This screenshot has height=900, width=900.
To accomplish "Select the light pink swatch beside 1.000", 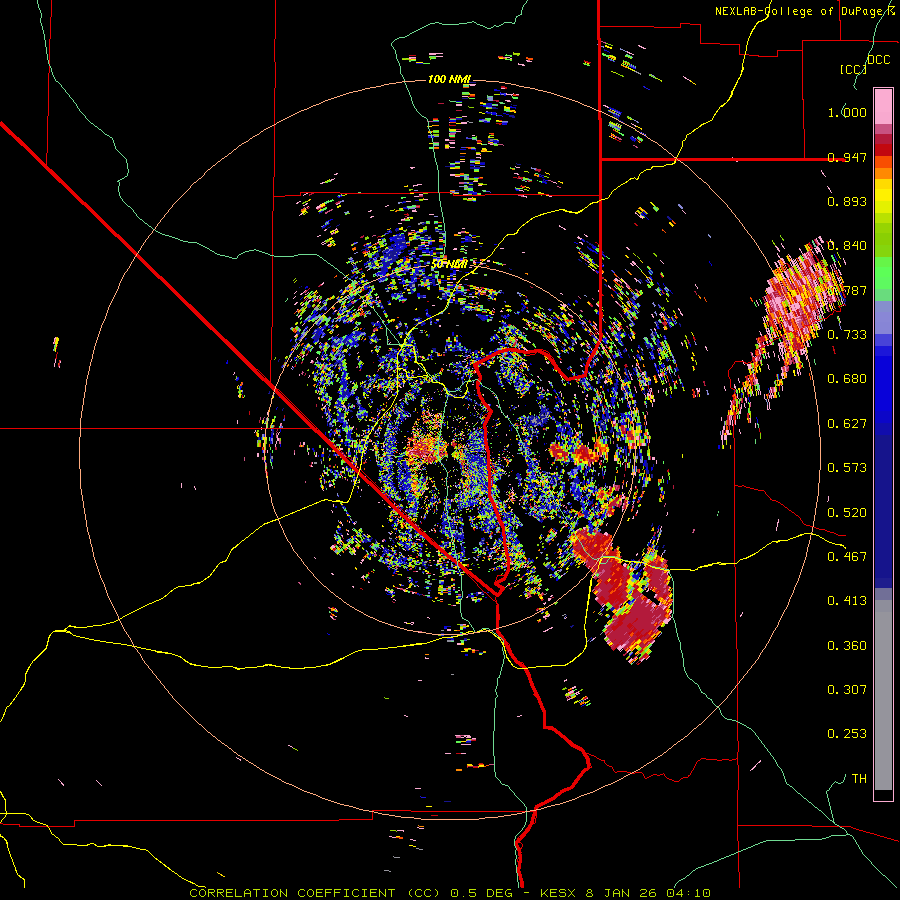I will [883, 107].
